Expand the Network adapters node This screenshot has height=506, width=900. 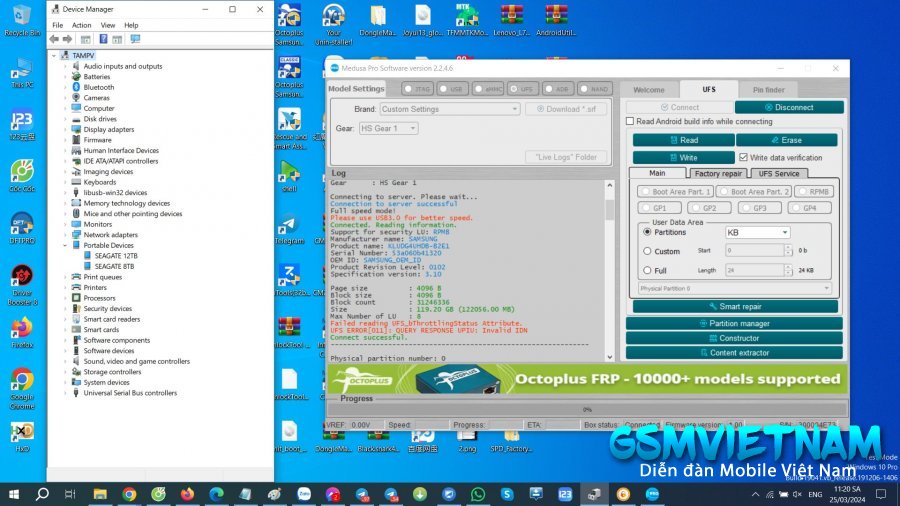click(x=65, y=235)
